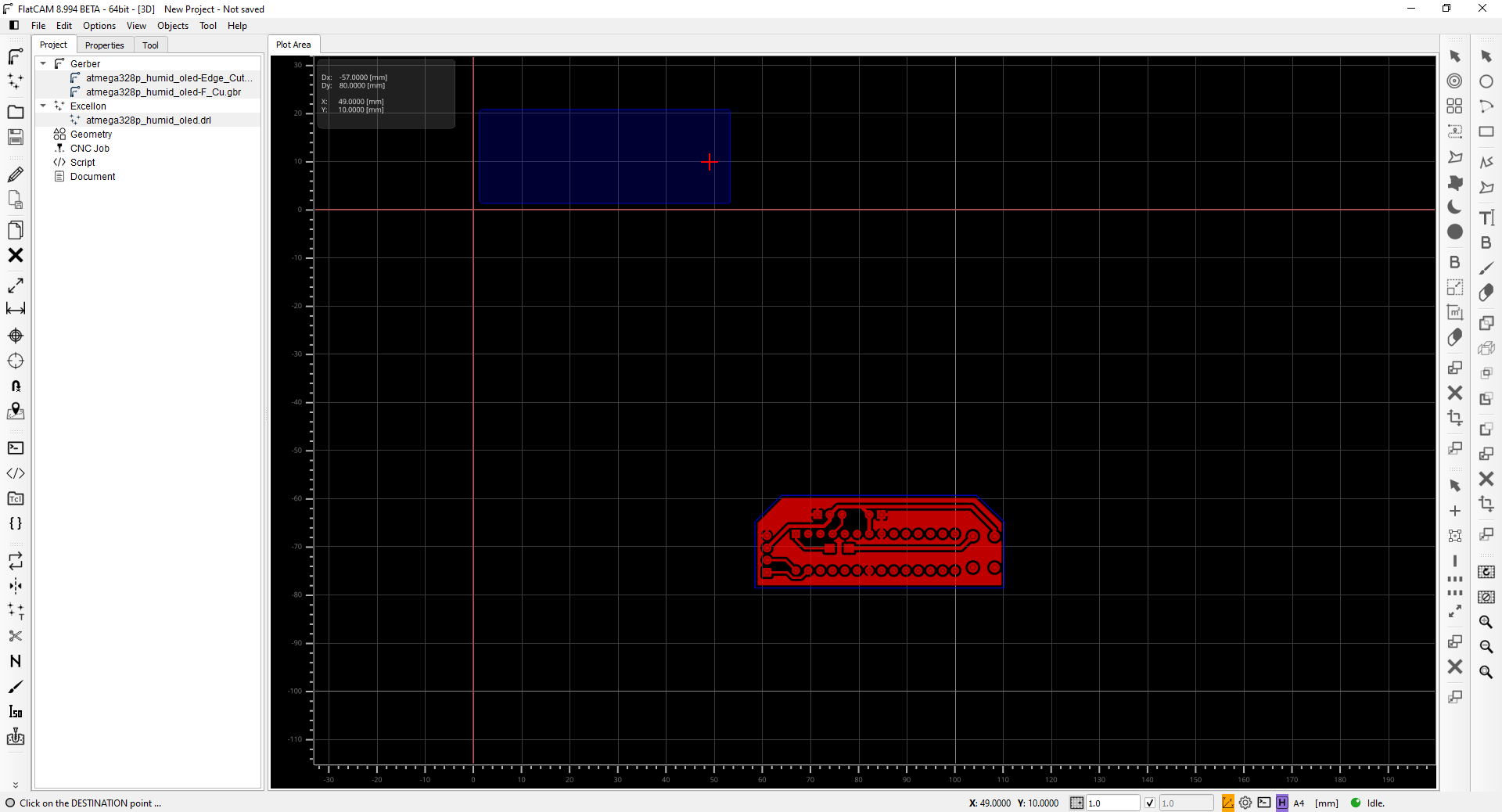Select the Geometry tree item

click(x=91, y=134)
